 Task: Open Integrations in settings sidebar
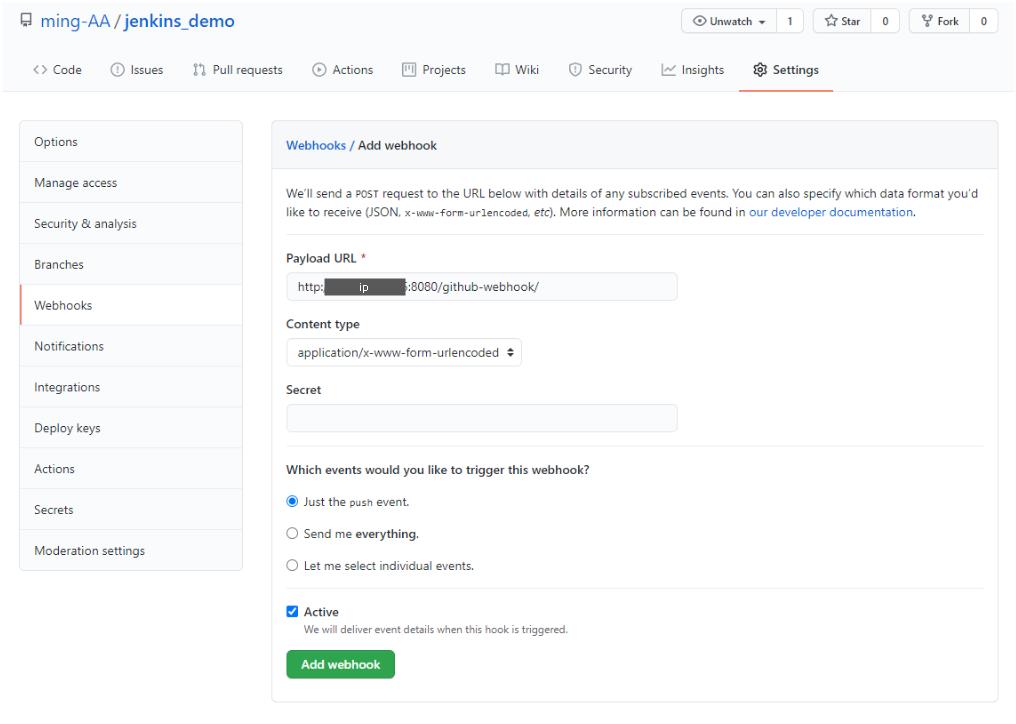131,386
